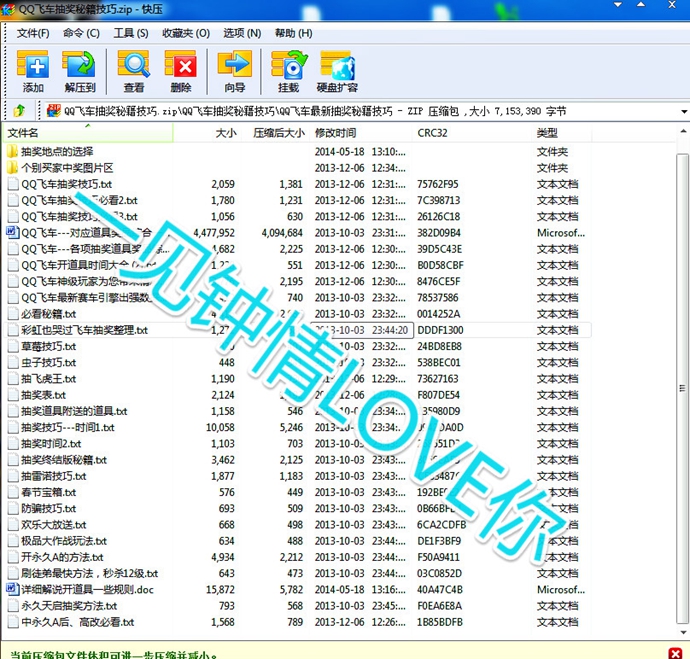This screenshot has height=659, width=690.
Task: Click file icon of 春节宝箱.txt
Action: 14,492
